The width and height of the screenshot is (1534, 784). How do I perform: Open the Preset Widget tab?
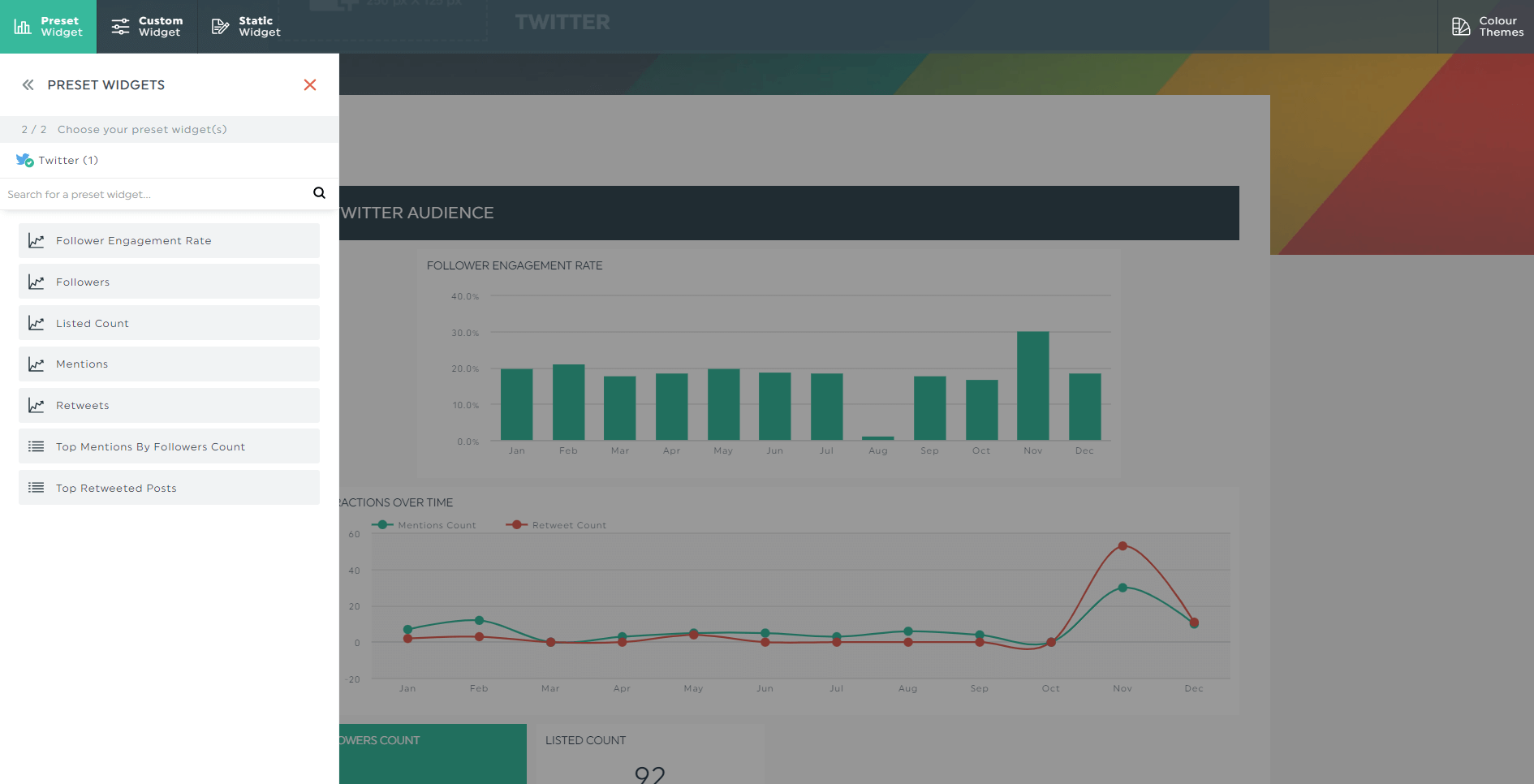coord(48,27)
